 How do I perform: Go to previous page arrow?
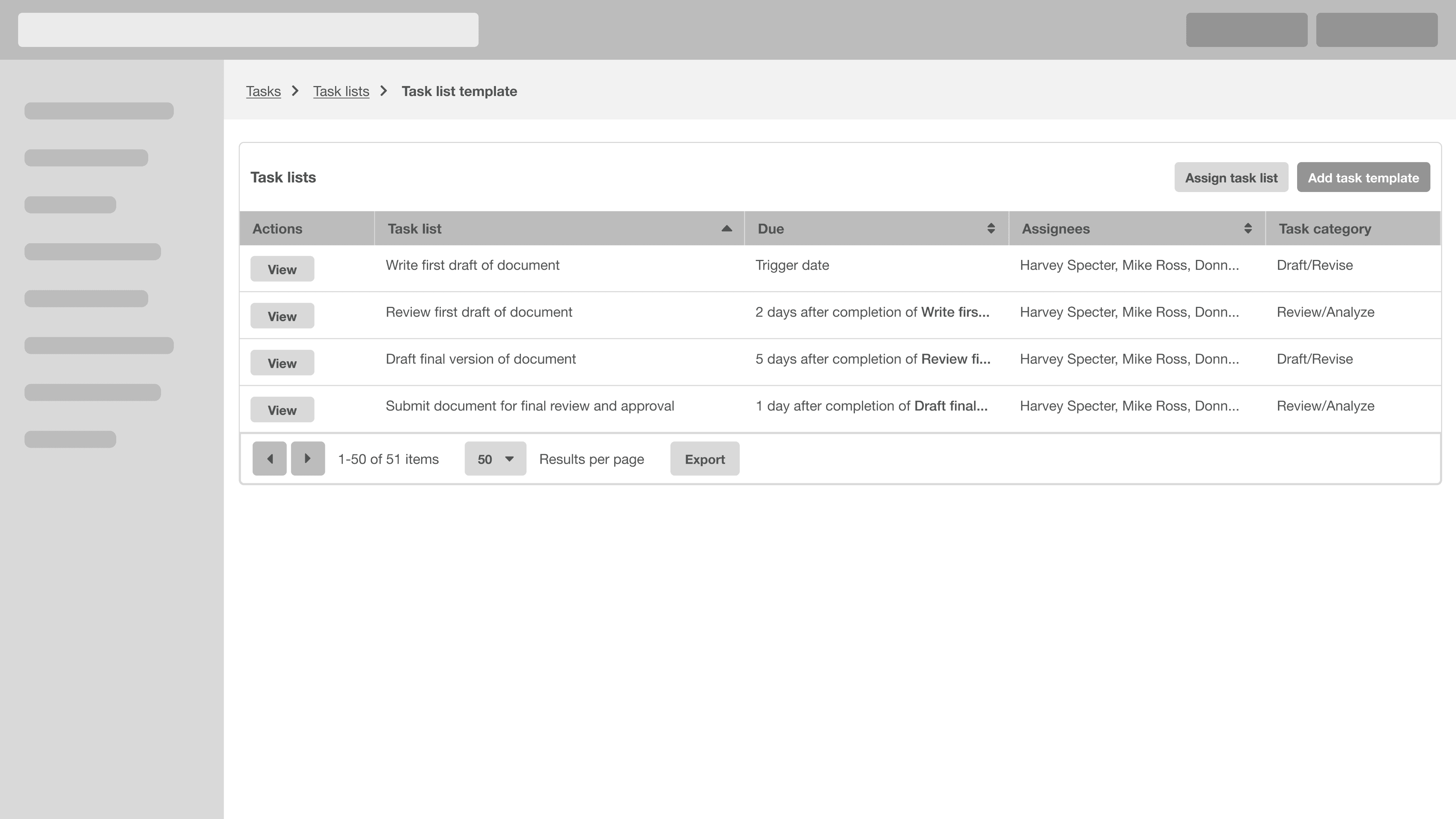point(269,459)
